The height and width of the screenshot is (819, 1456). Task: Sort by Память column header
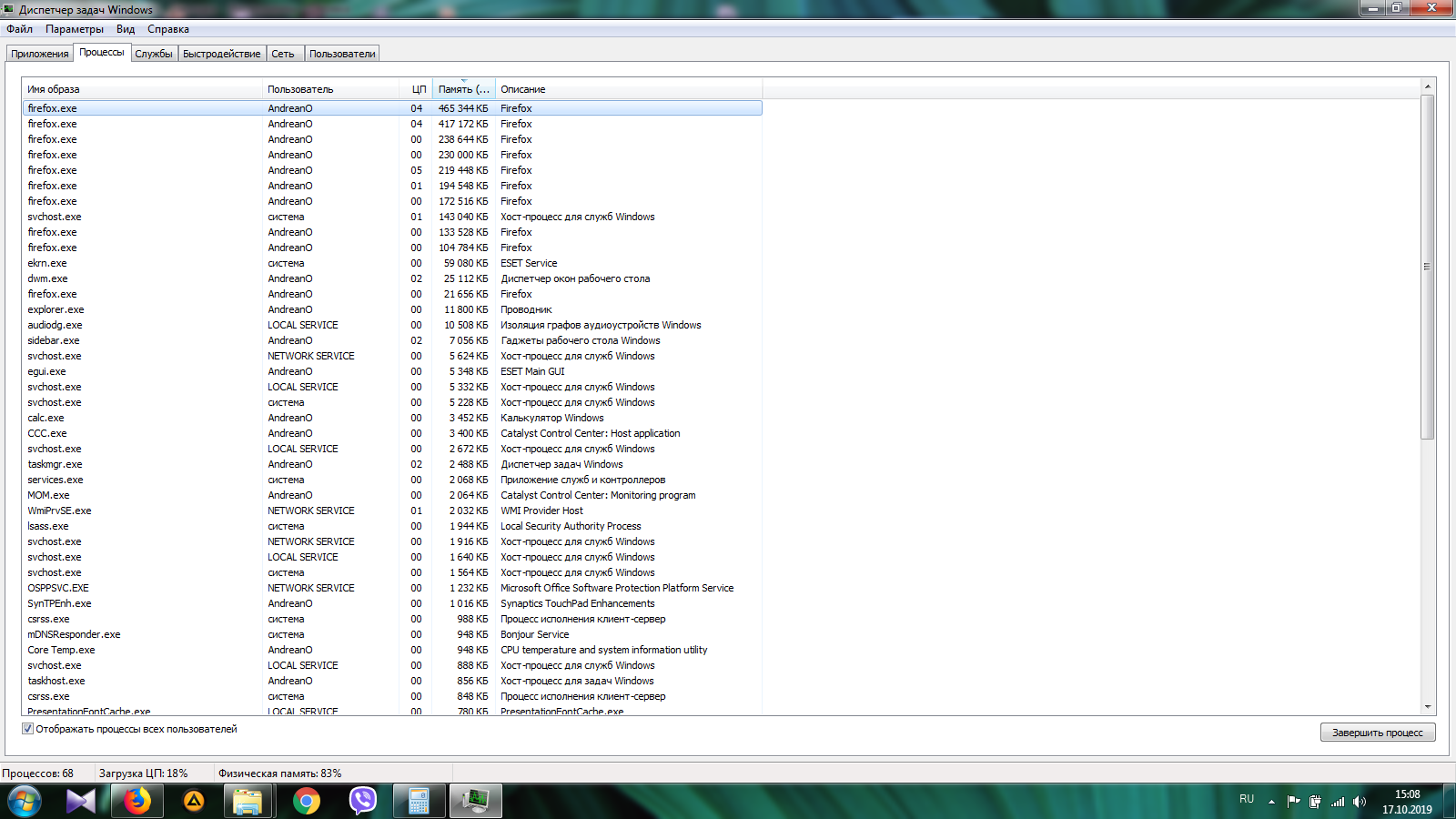(464, 89)
